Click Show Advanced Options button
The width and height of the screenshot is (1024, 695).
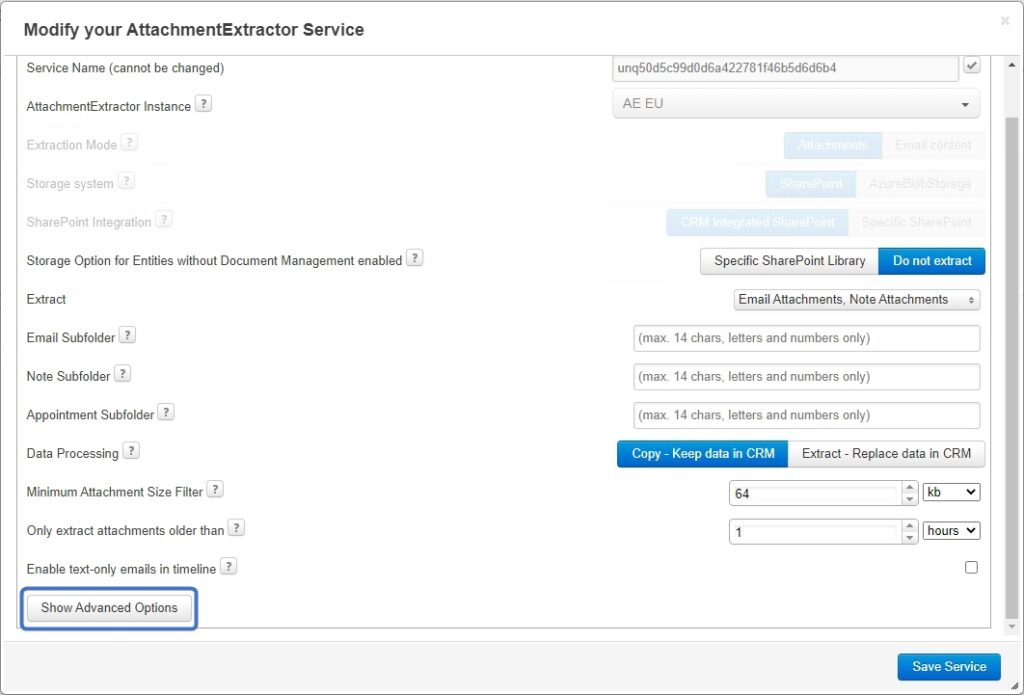109,608
